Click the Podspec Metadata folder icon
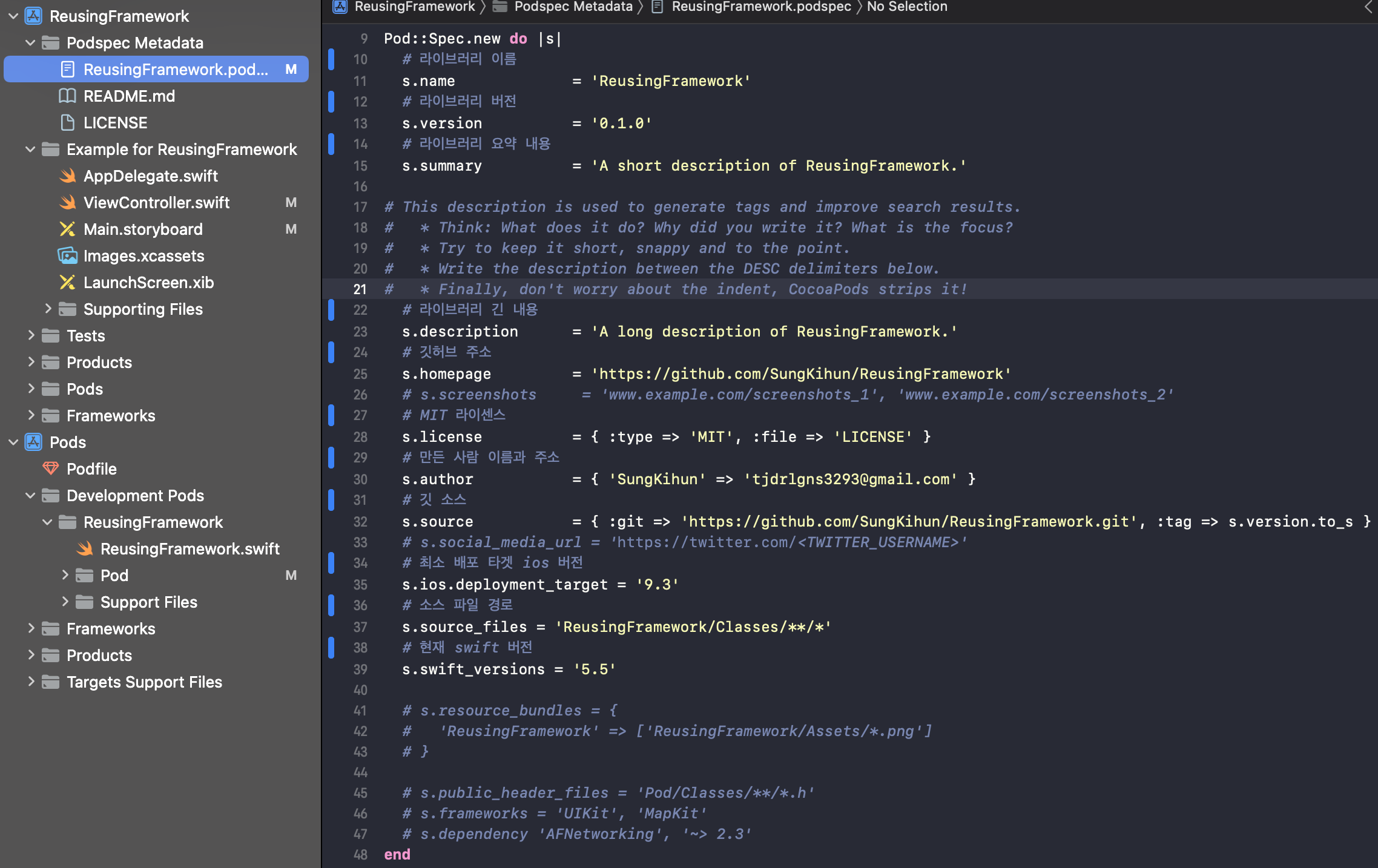 [x=50, y=43]
